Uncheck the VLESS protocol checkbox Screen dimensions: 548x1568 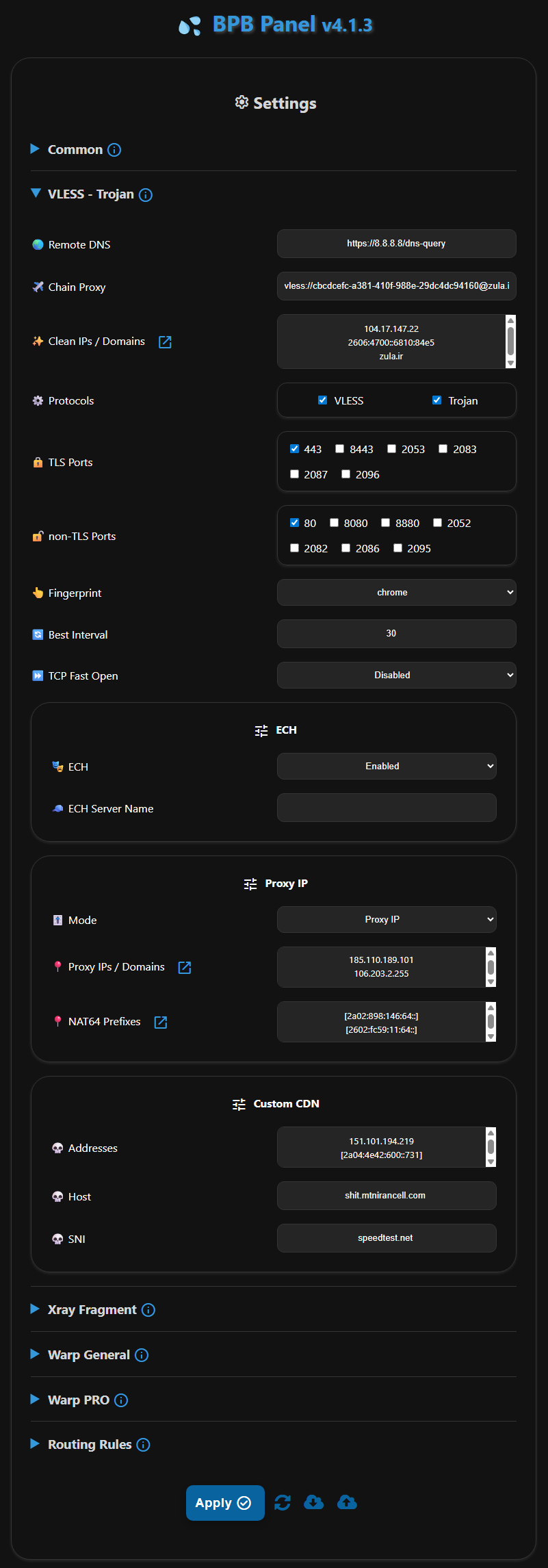(322, 400)
